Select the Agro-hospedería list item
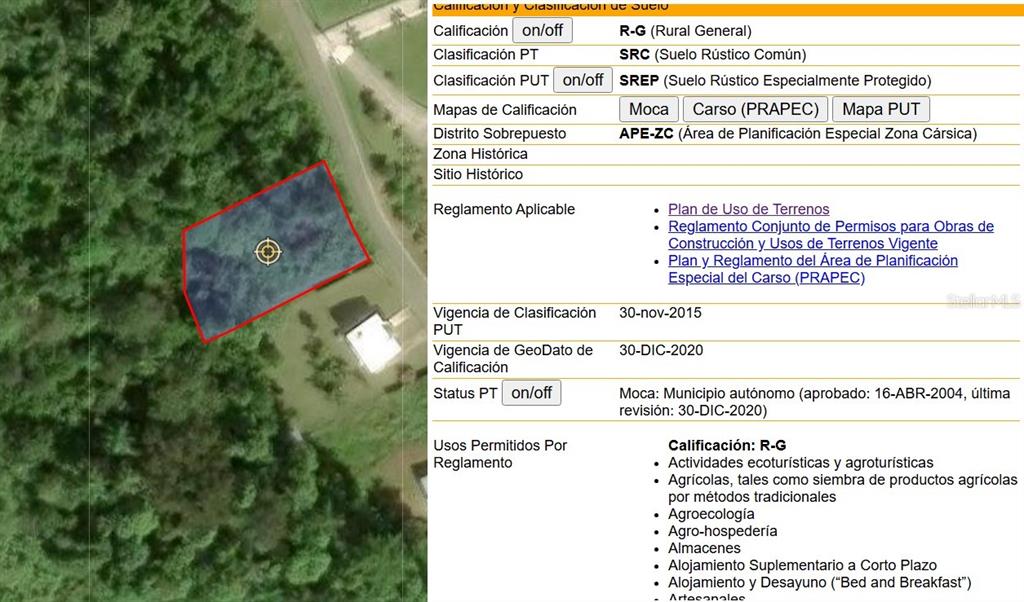The image size is (1024, 602). click(x=722, y=531)
